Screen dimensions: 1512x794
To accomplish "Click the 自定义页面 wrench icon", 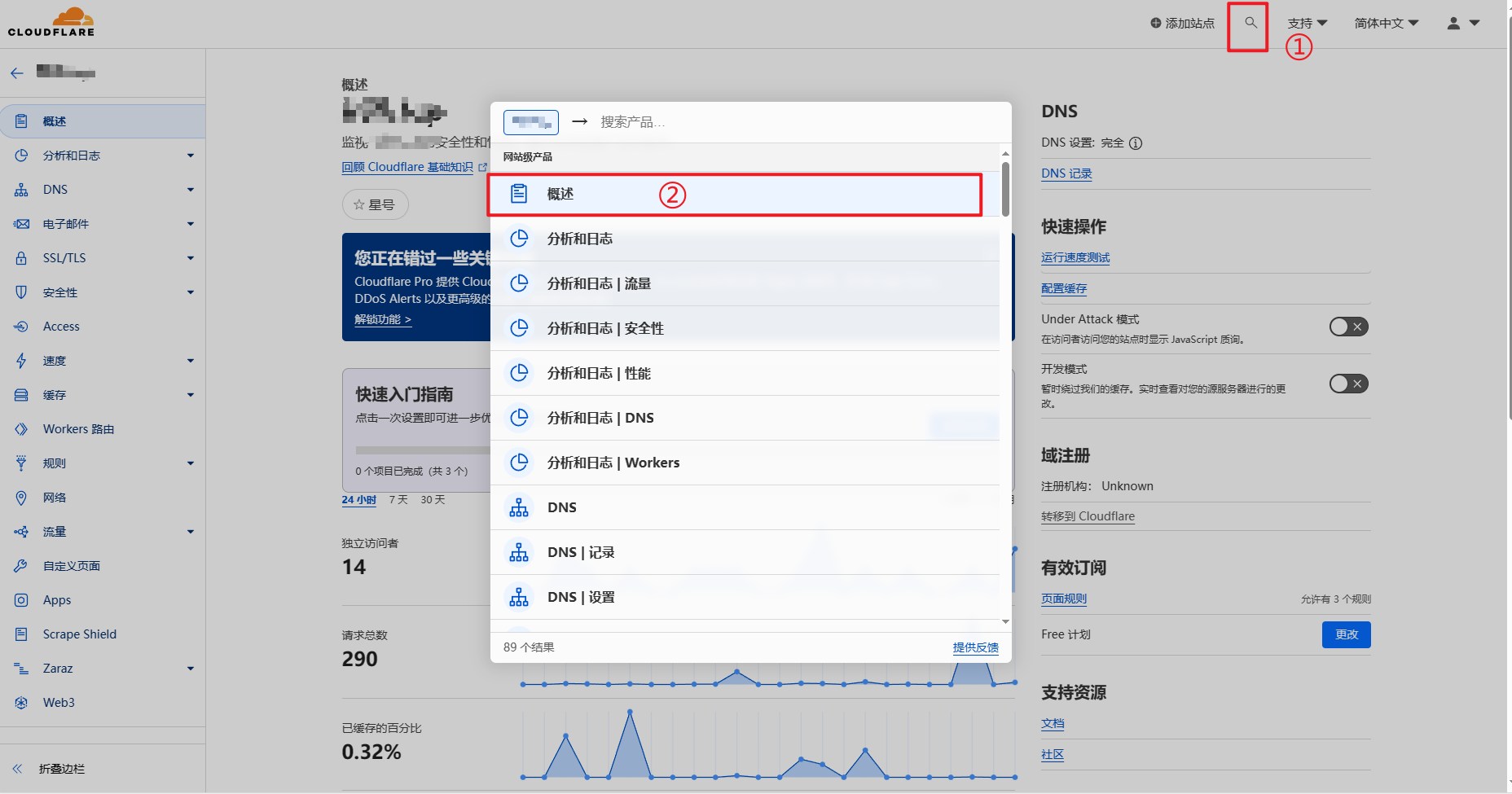I will point(21,566).
